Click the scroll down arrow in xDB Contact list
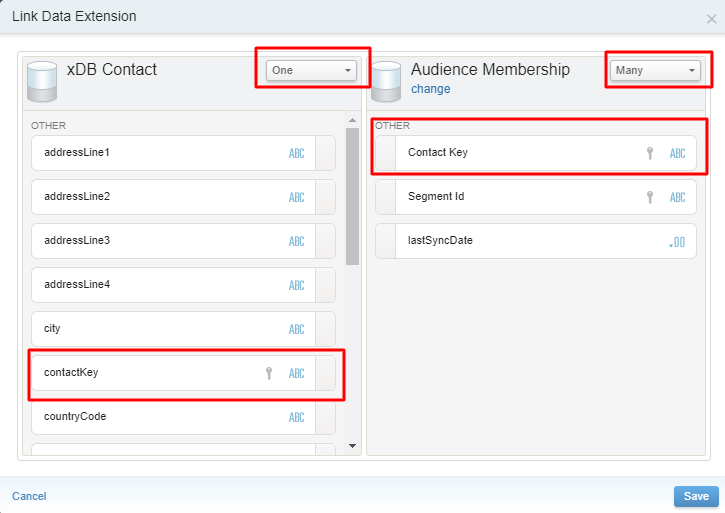The height and width of the screenshot is (513, 725). 352,446
